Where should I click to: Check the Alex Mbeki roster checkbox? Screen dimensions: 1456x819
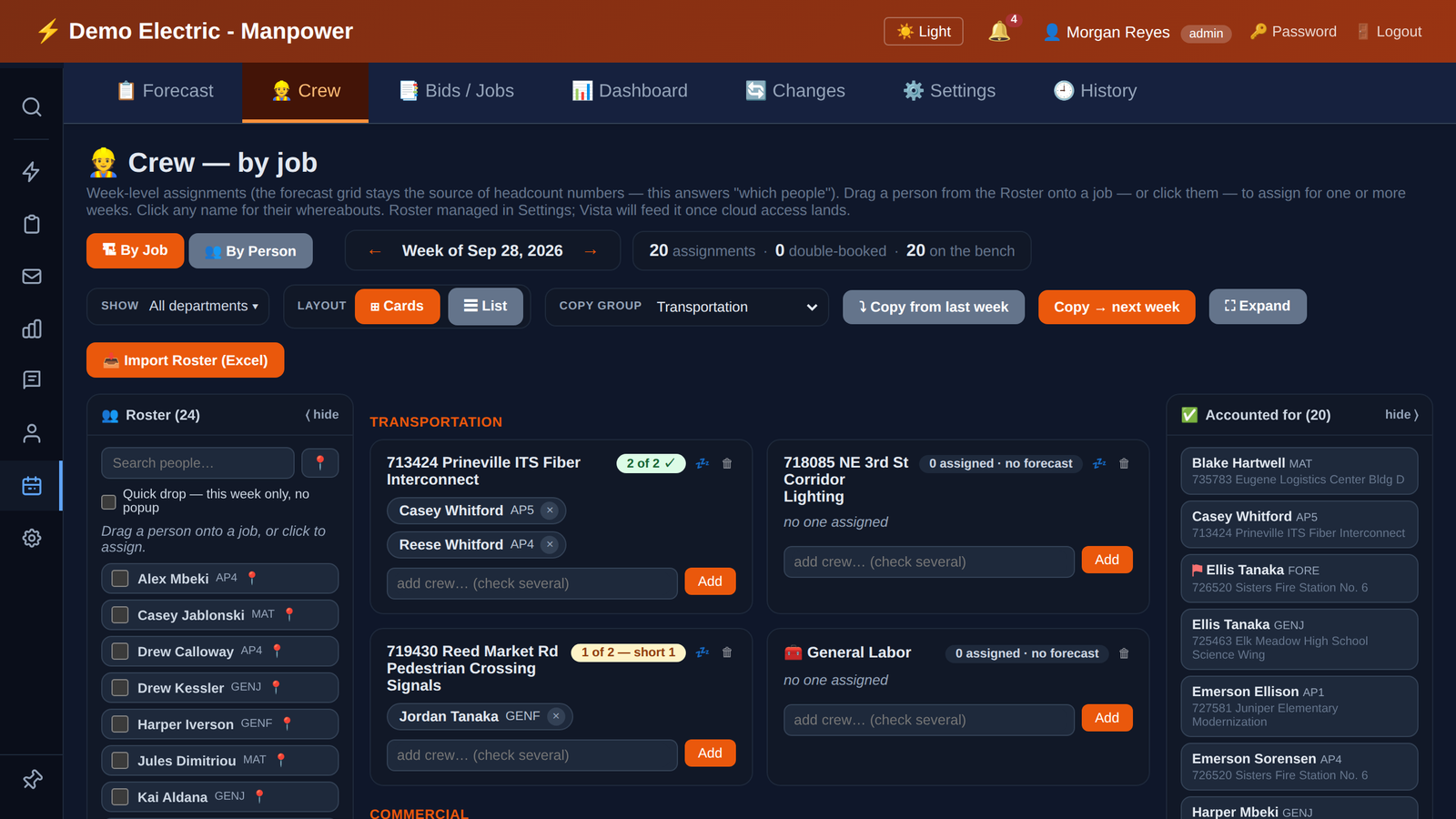pyautogui.click(x=120, y=578)
